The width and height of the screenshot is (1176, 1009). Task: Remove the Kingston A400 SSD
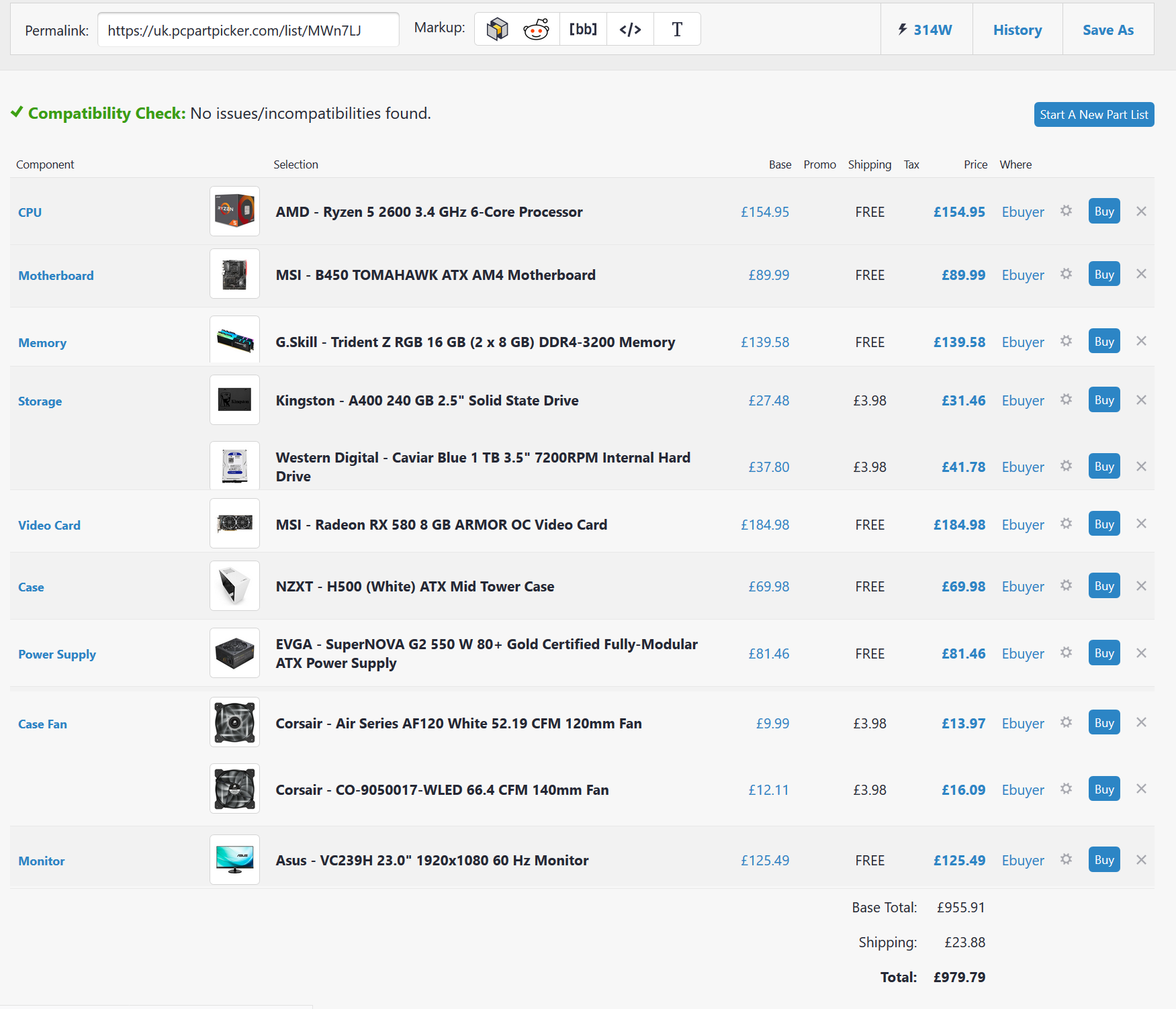(x=1141, y=400)
